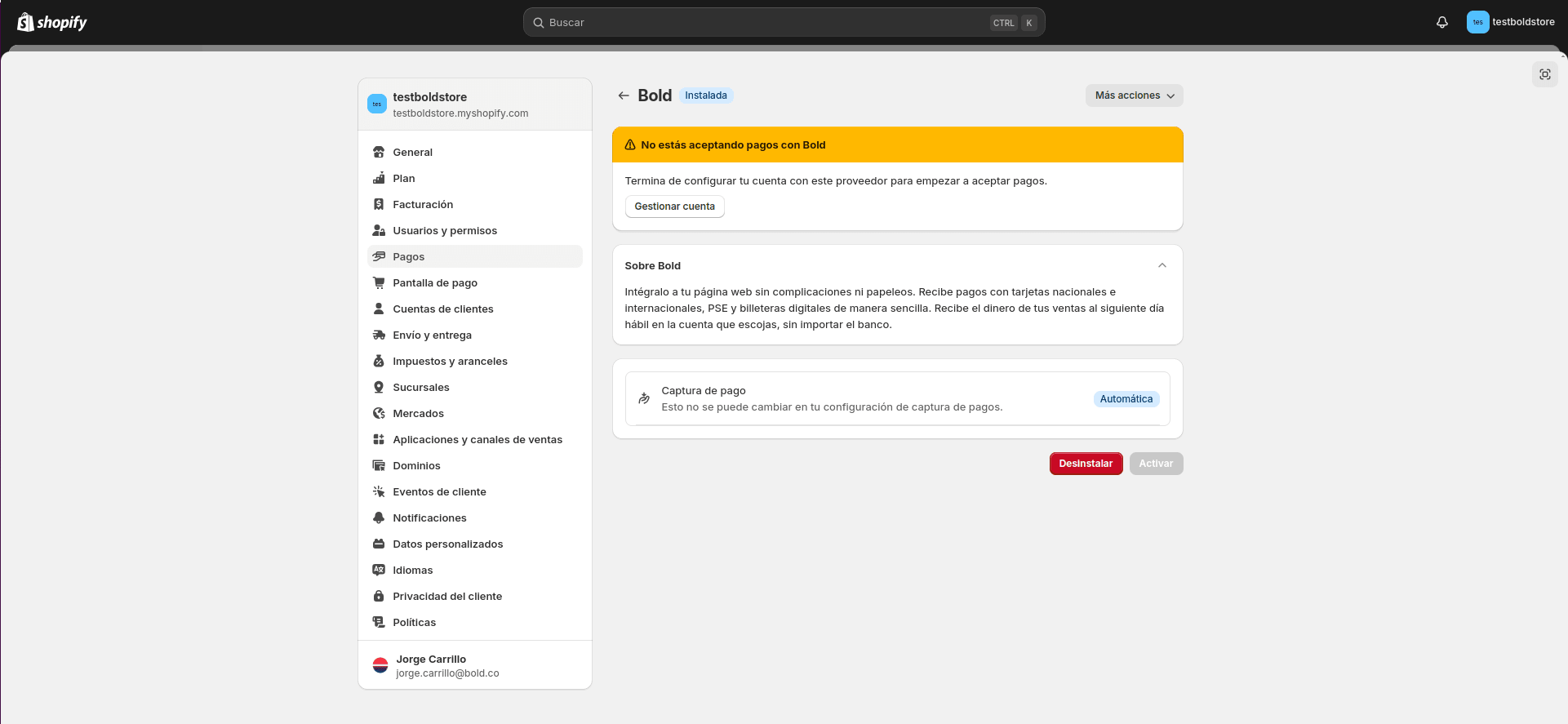Click the jorge.carrillo@bold.co email
The width and height of the screenshot is (1568, 724).
(447, 673)
